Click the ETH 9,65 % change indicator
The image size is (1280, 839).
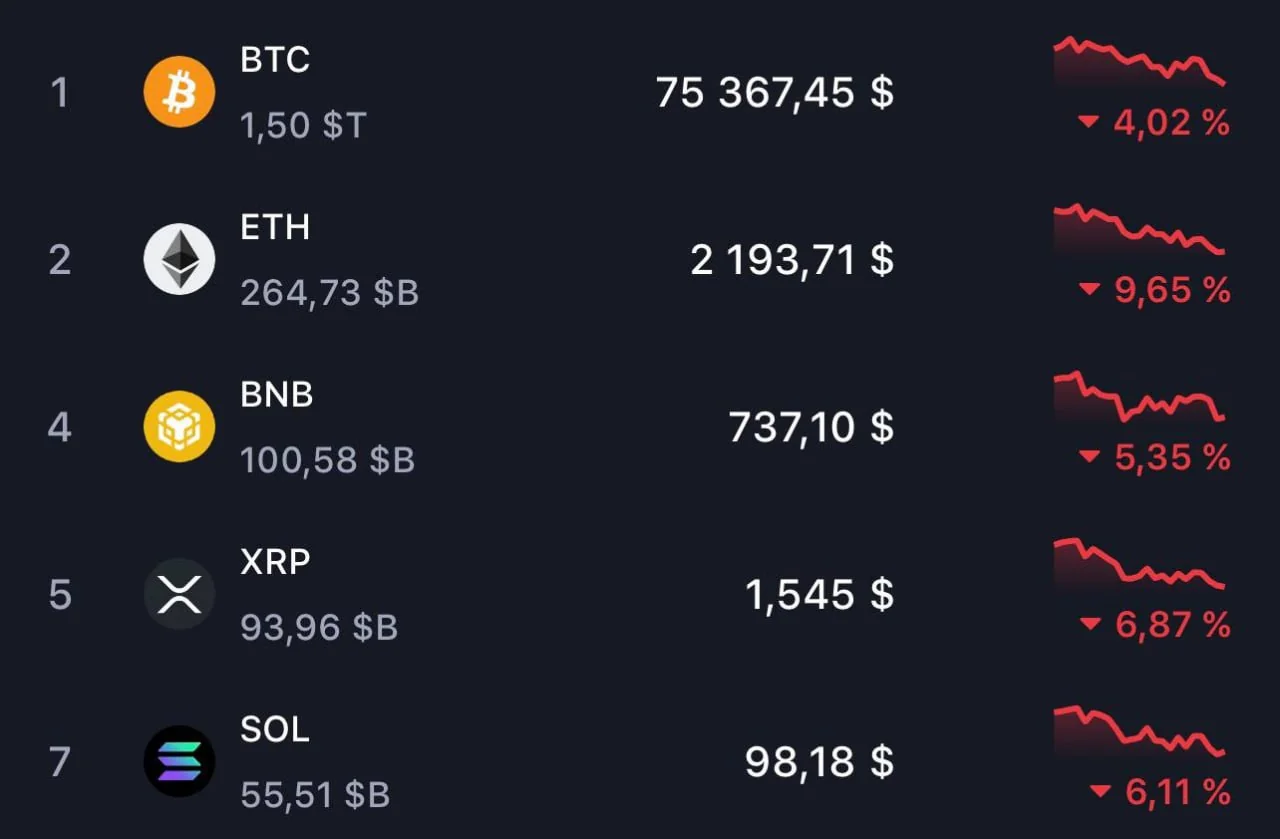[1155, 291]
